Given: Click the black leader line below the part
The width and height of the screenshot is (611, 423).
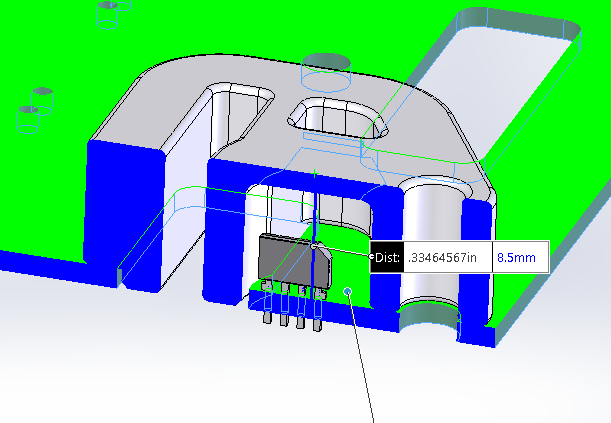Looking at the screenshot, I should coord(367,370).
